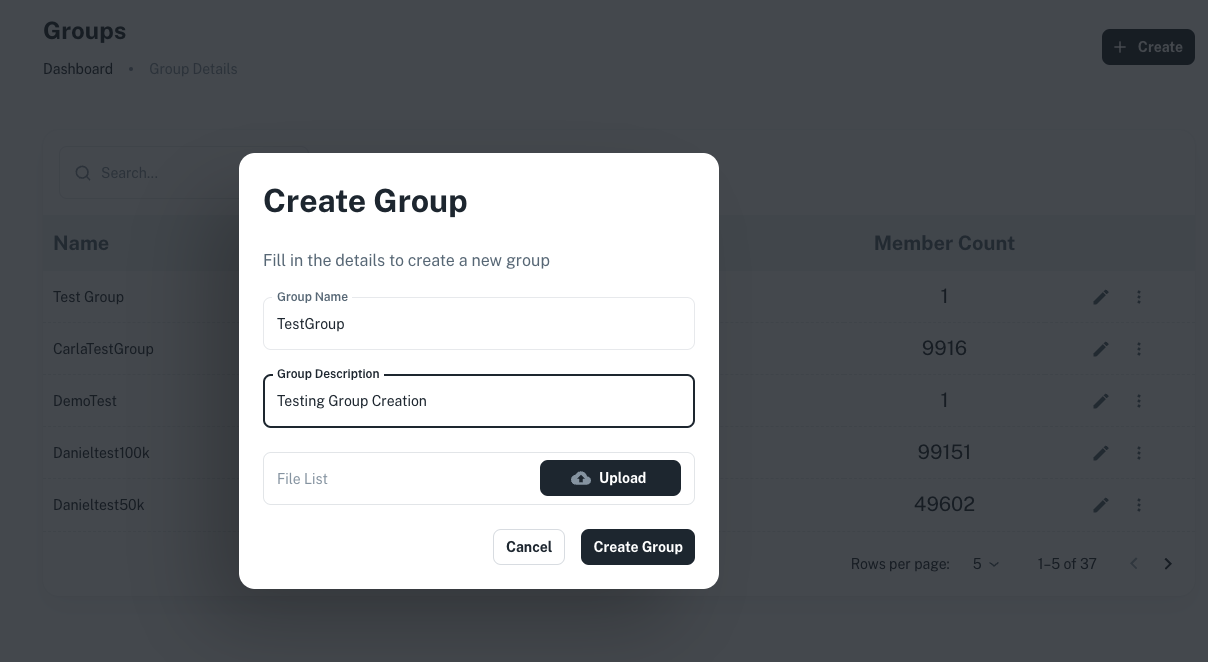Viewport: 1208px width, 662px height.
Task: Open three-dot menu for Danieltest50k
Action: [x=1139, y=505]
